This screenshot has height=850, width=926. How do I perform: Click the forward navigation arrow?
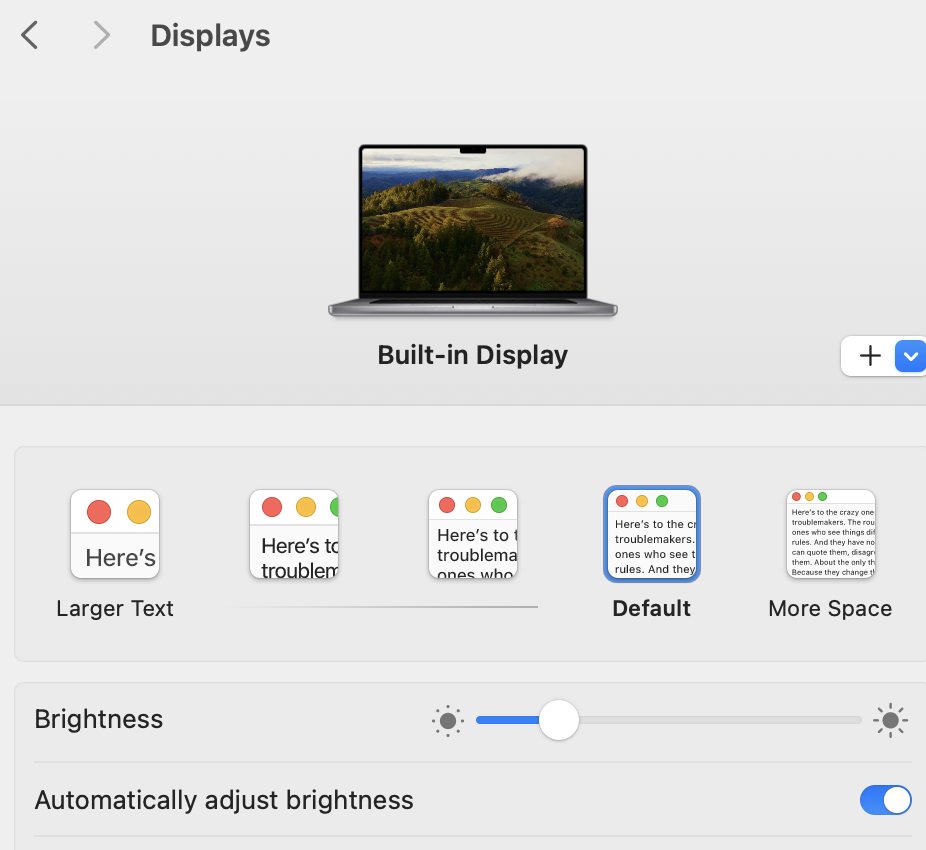coord(100,34)
